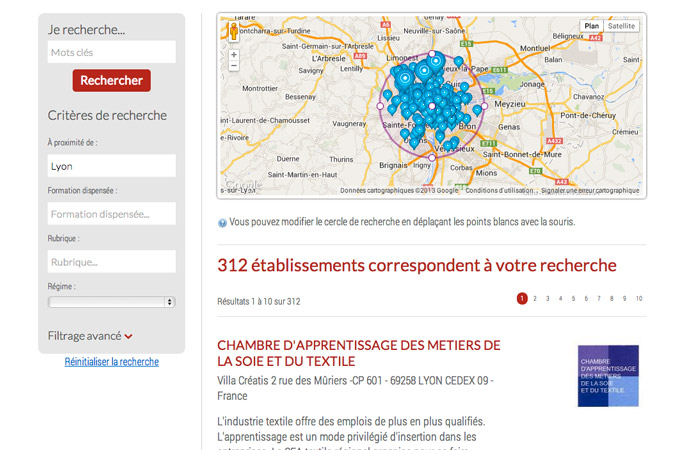Select the Plan map view
690x450 pixels.
click(591, 27)
